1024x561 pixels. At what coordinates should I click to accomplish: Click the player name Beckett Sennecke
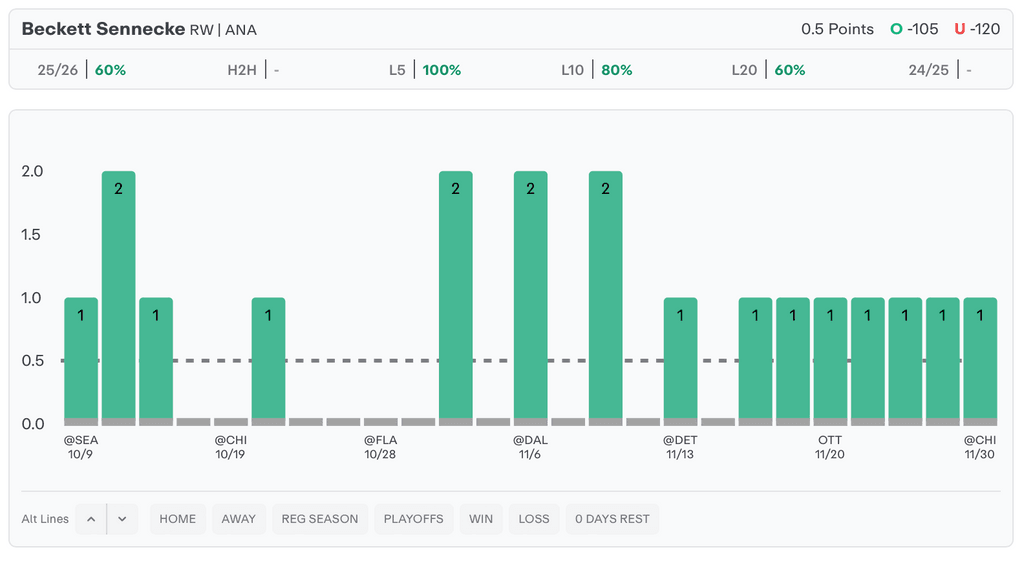103,29
